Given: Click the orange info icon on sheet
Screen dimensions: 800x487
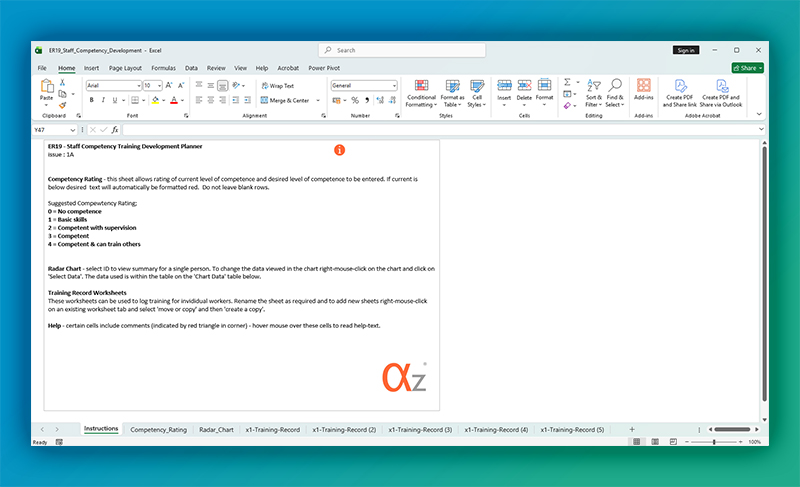Looking at the screenshot, I should [x=339, y=149].
